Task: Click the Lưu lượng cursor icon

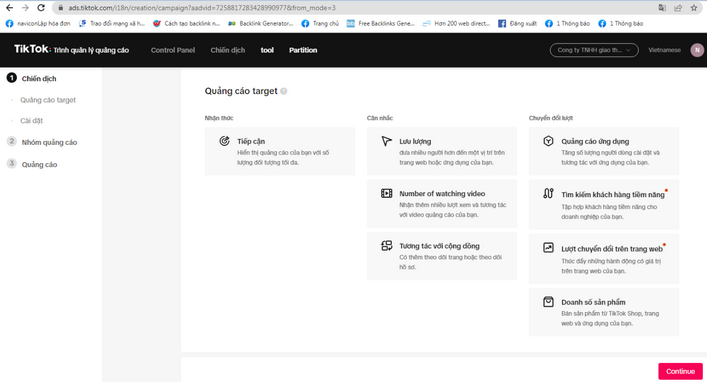Action: pyautogui.click(x=386, y=141)
